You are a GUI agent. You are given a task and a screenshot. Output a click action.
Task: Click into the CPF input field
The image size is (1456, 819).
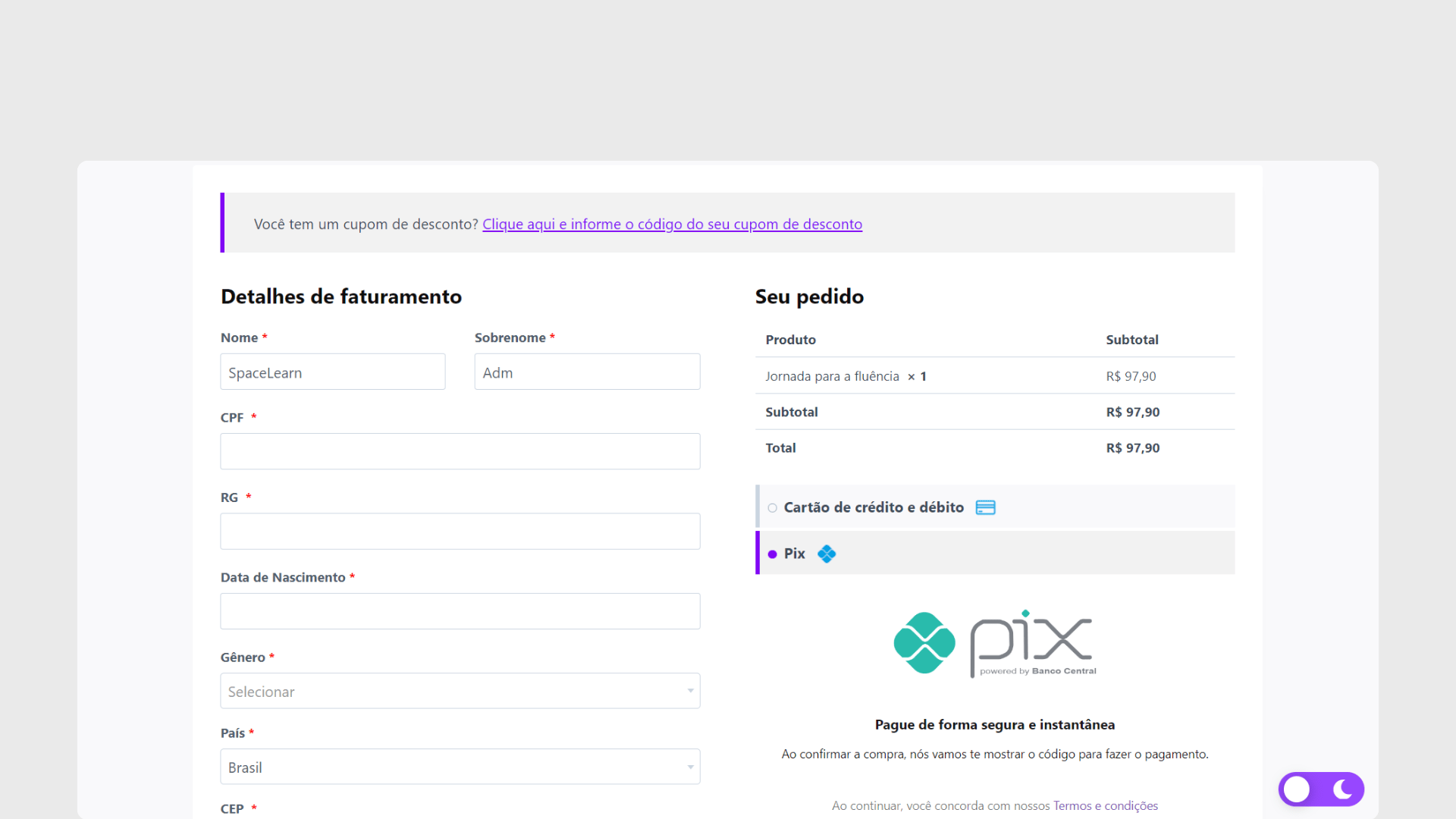coord(460,451)
